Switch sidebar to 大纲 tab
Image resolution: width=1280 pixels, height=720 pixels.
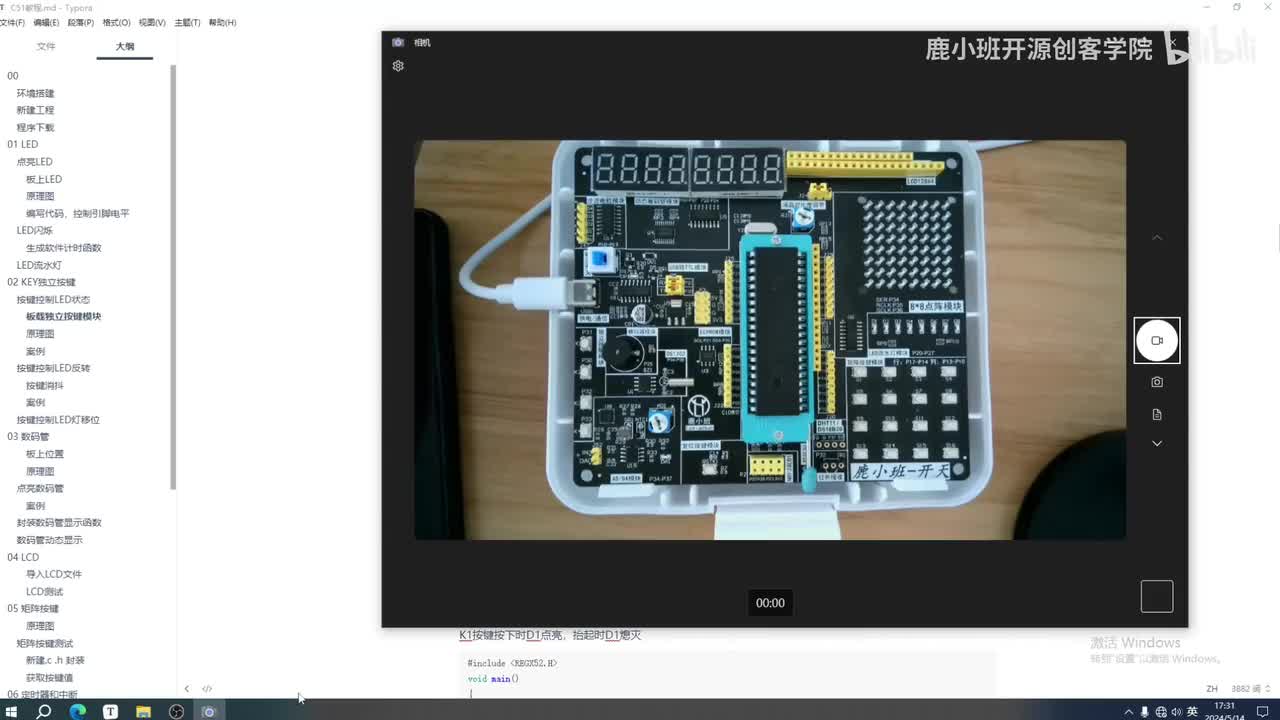pyautogui.click(x=124, y=46)
